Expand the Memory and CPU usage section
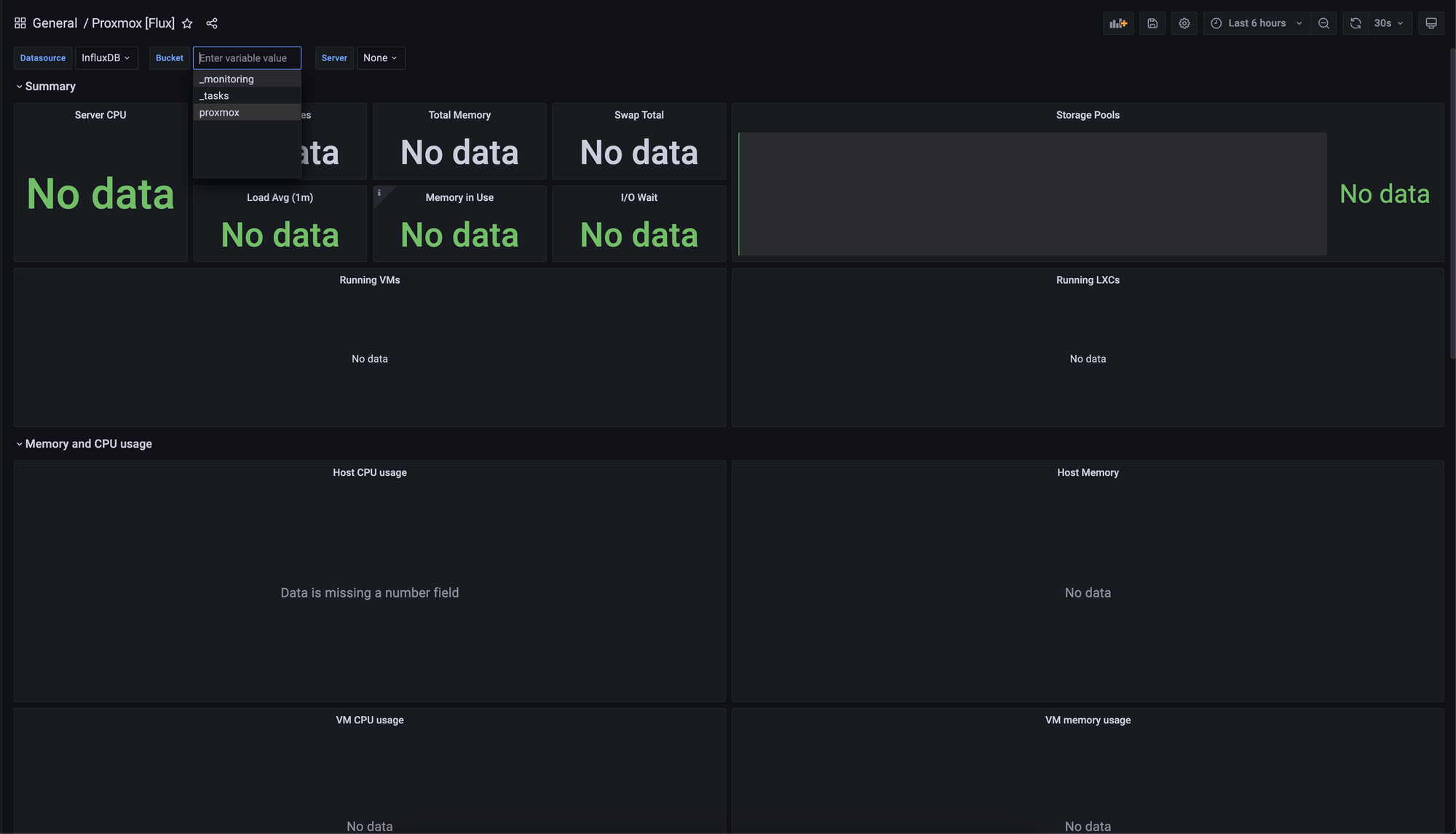This screenshot has height=834, width=1456. point(20,444)
